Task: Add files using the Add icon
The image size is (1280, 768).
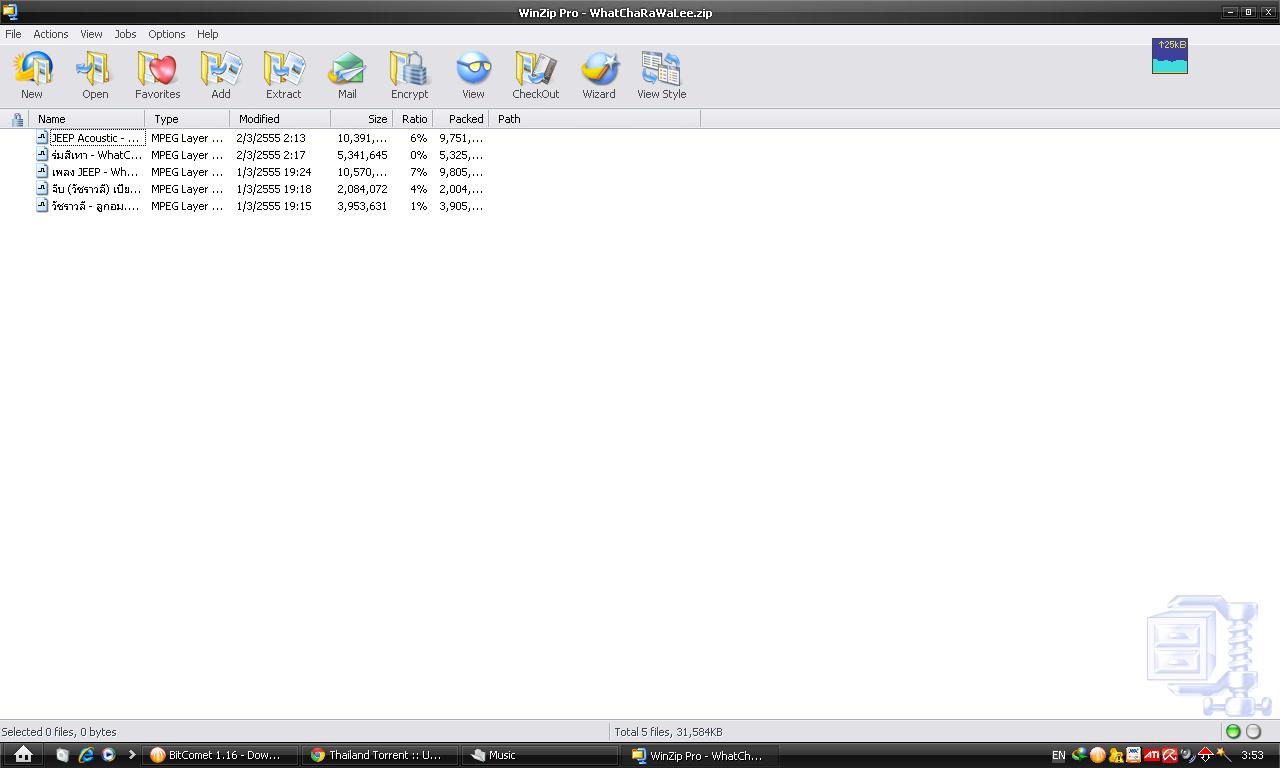Action: tap(221, 75)
